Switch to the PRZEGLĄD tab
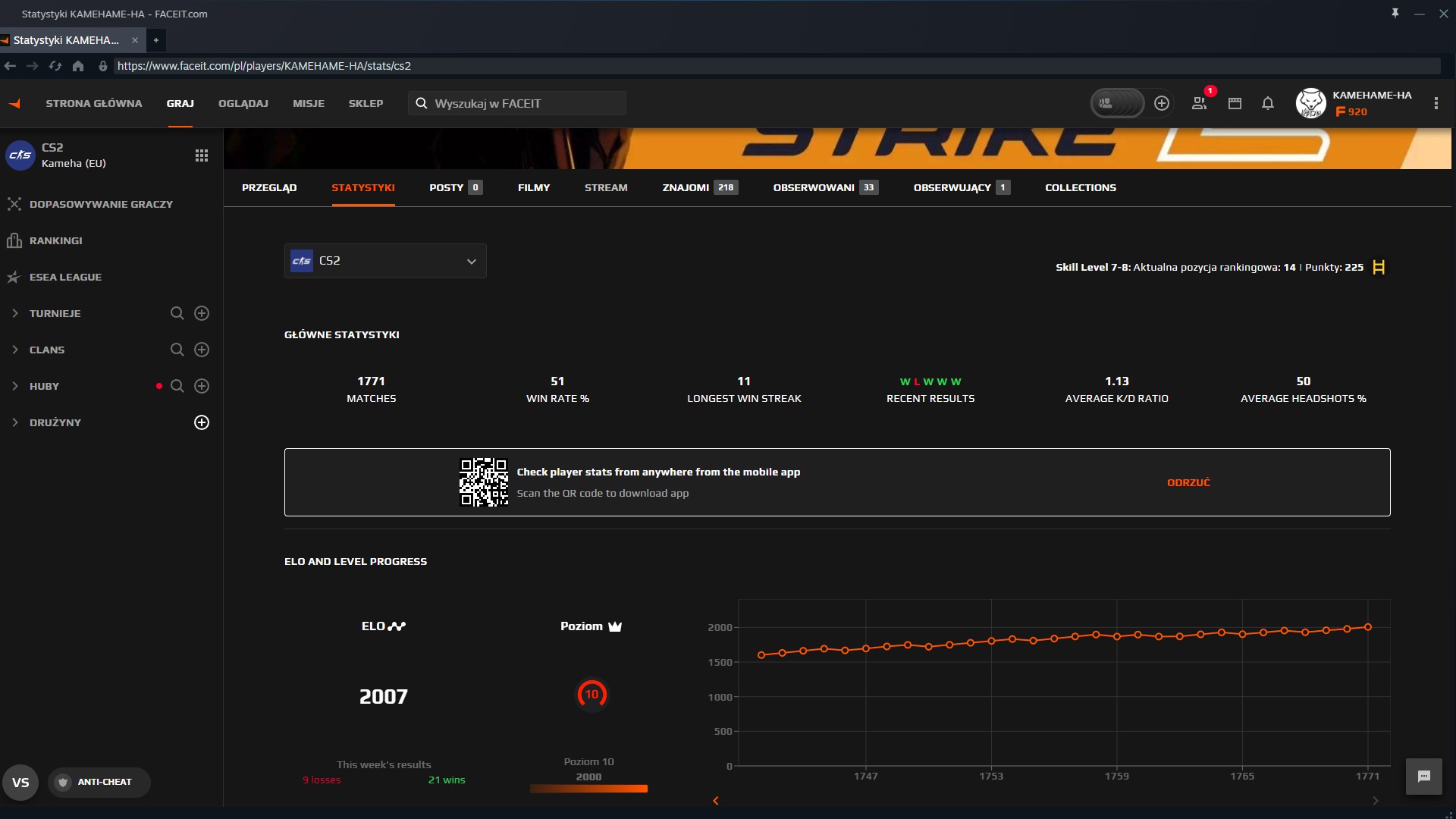1456x819 pixels. point(269,187)
